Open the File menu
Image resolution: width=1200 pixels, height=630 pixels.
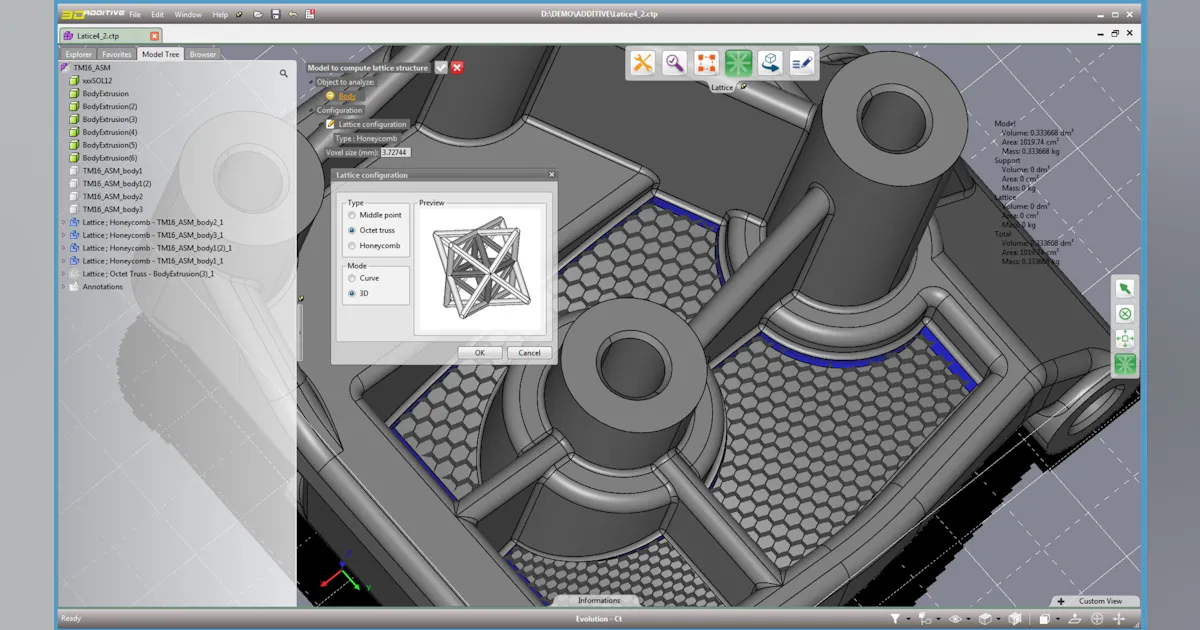[x=135, y=15]
